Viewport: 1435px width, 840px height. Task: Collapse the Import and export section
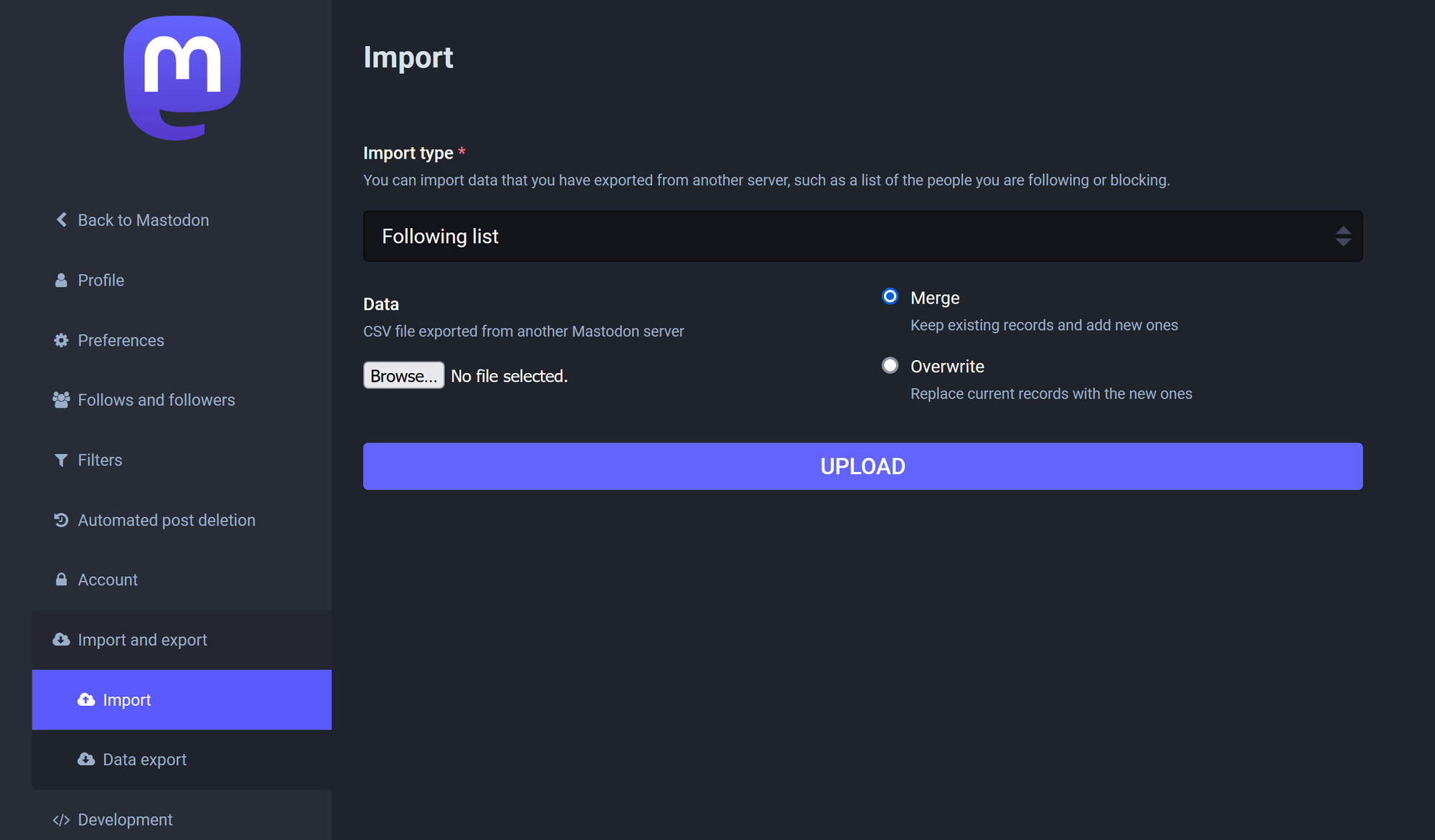142,640
